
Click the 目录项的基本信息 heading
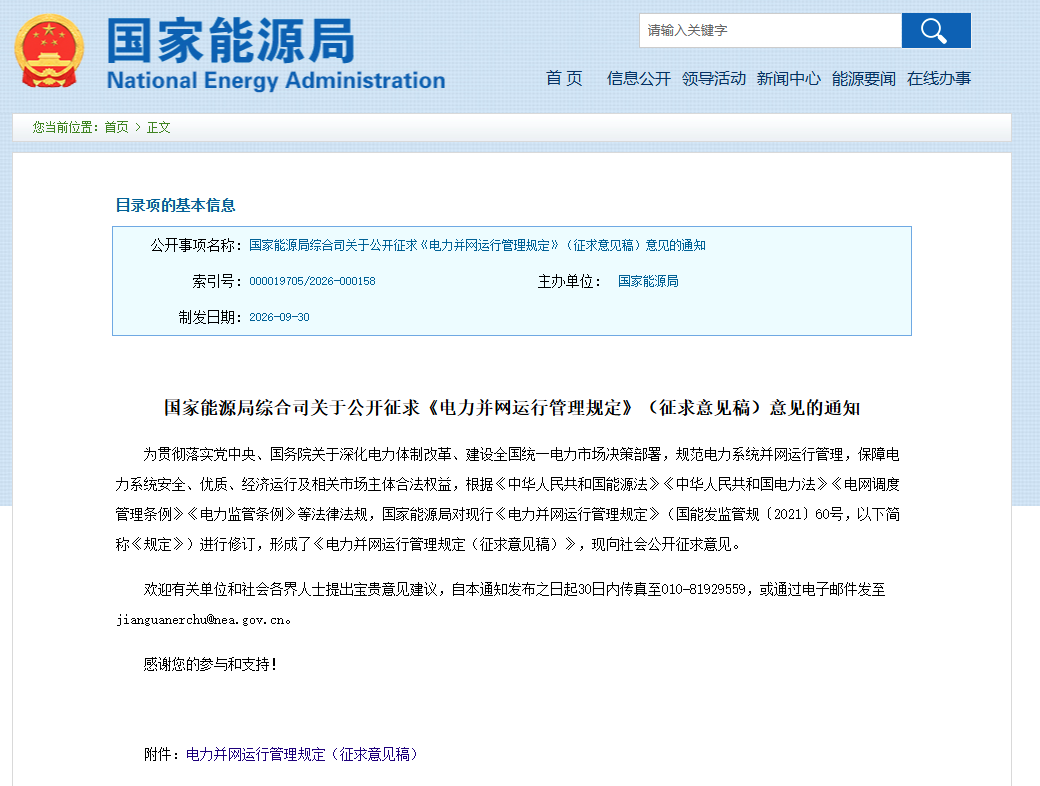pos(175,205)
